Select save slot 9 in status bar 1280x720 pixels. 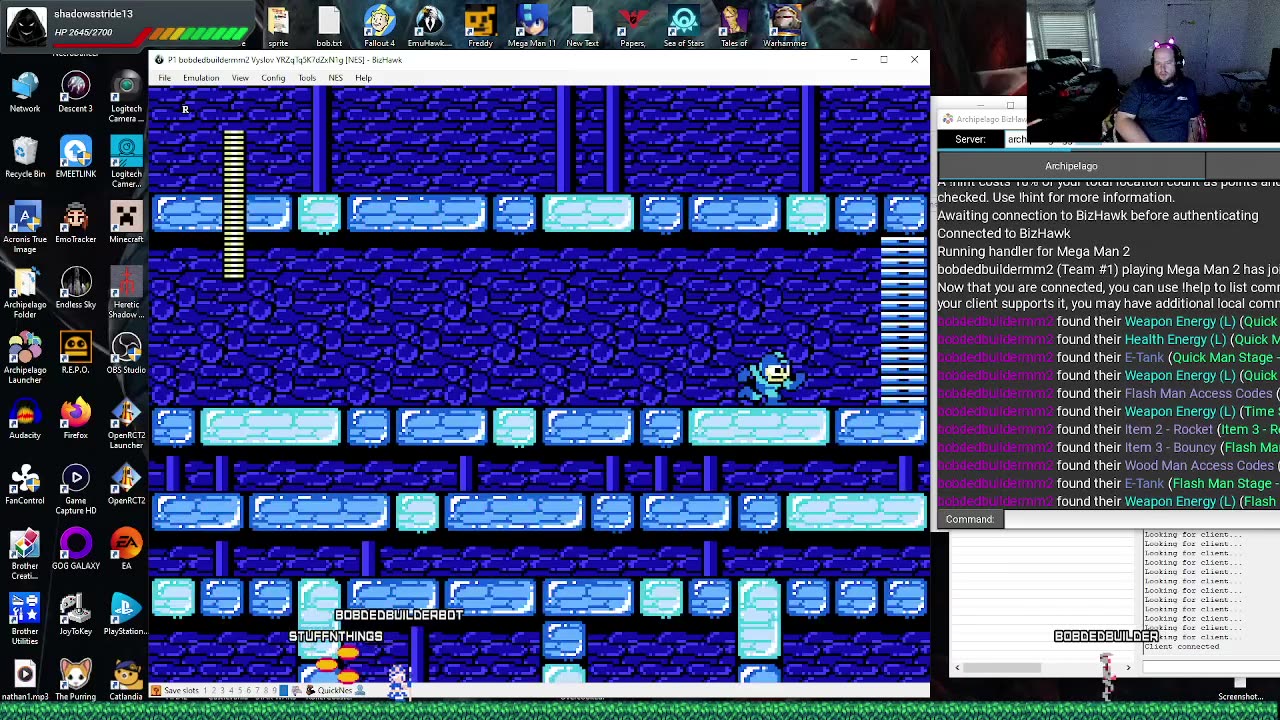coord(273,691)
